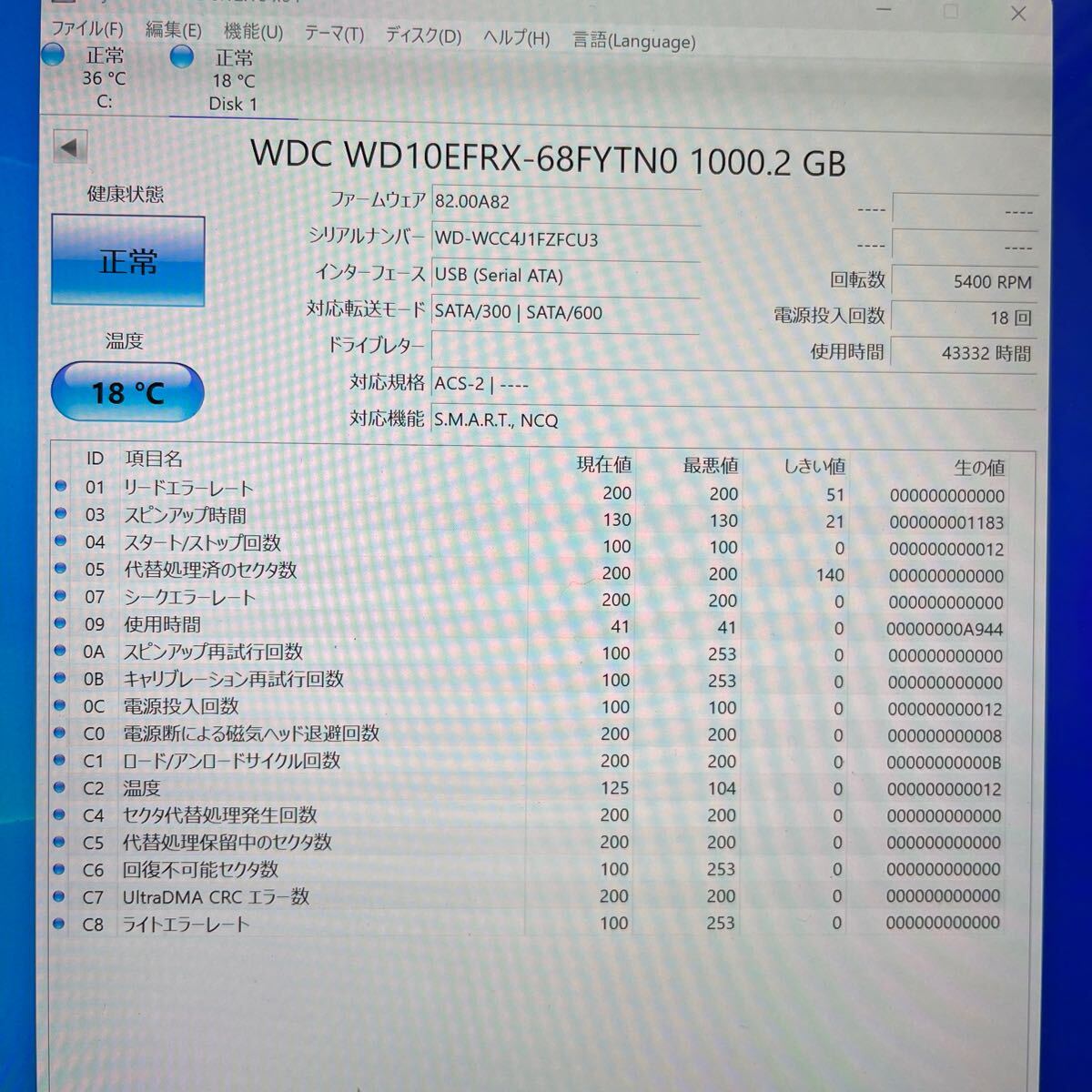Click the 5400 RPM rotation value
The height and width of the screenshot is (1092, 1092).
coord(965,281)
